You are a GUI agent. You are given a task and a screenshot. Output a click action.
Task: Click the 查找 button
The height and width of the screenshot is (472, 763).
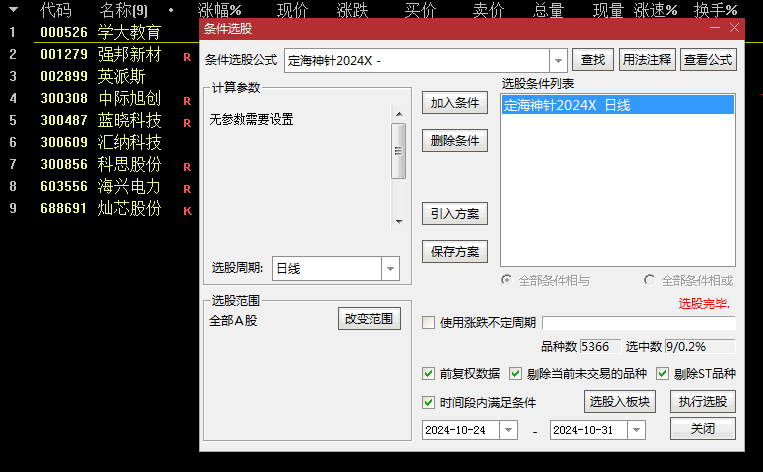(x=593, y=60)
